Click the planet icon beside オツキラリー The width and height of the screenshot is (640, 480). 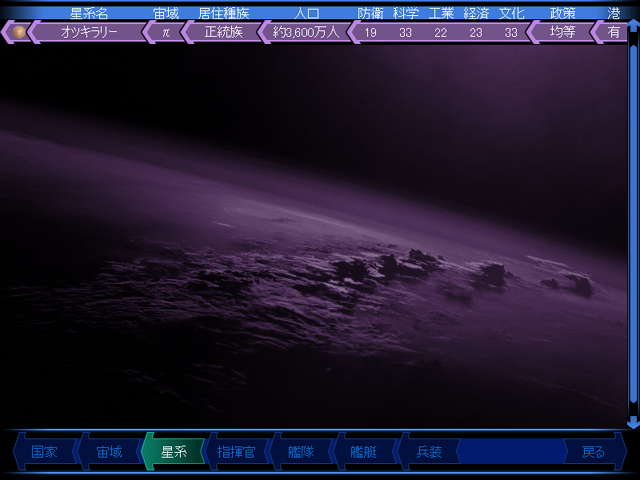(19, 32)
